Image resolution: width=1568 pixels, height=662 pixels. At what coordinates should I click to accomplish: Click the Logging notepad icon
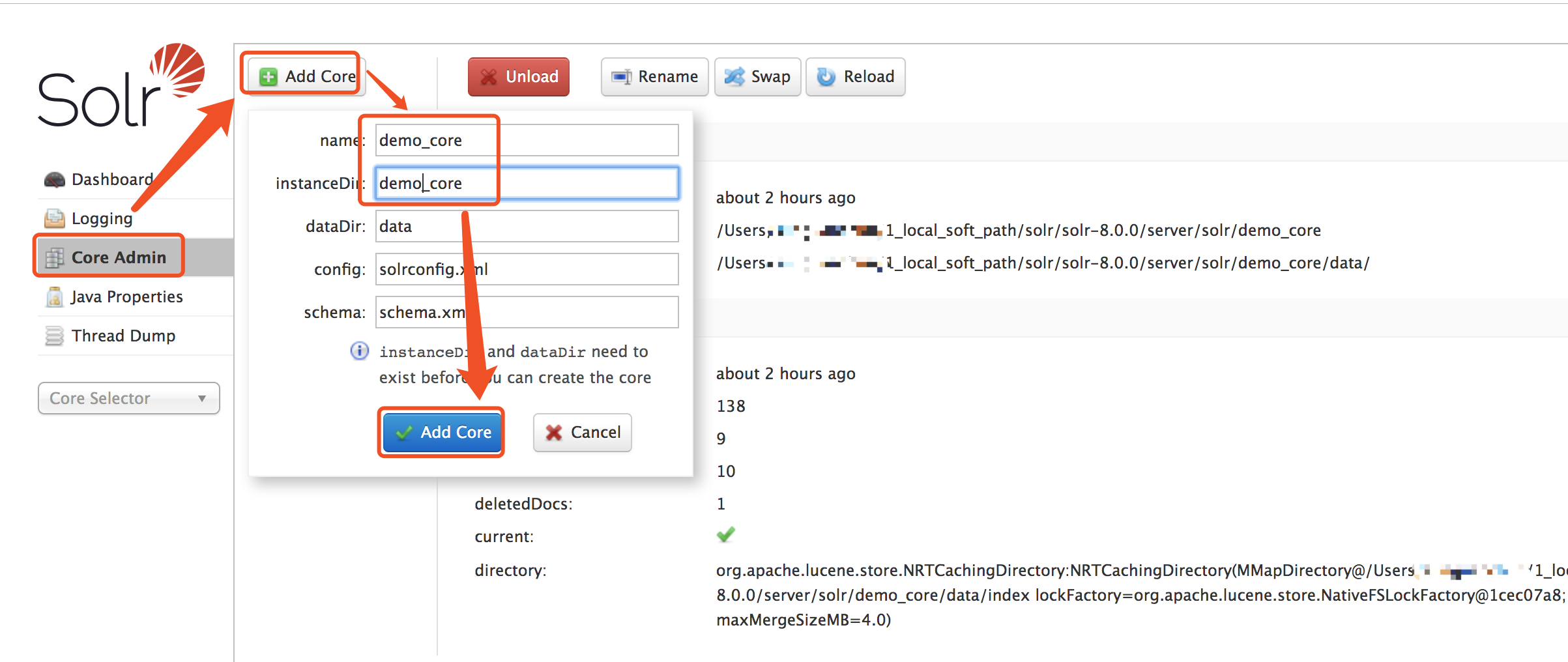pos(55,219)
